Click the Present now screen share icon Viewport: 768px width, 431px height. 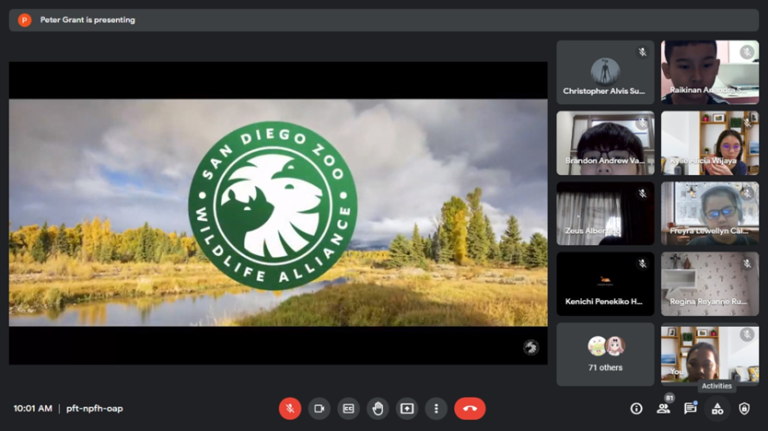pos(406,408)
